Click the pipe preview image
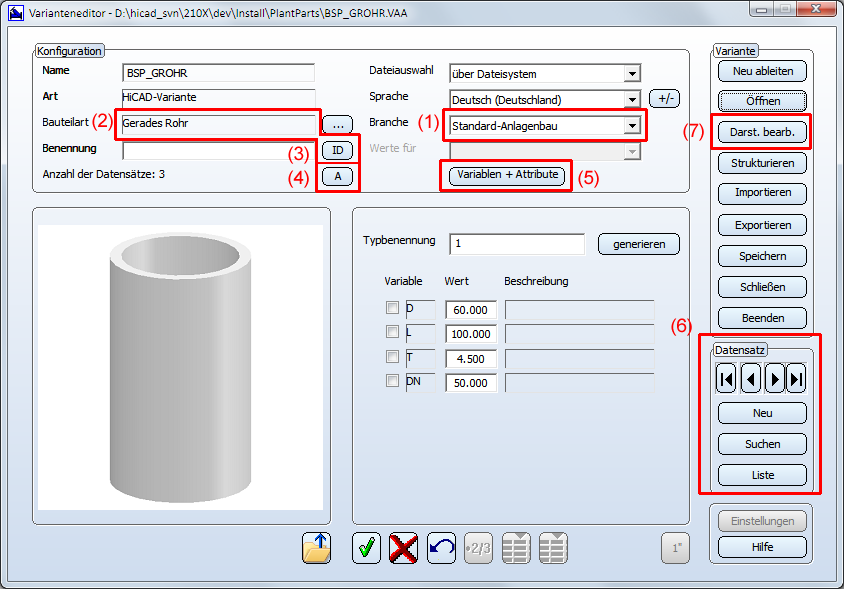844x589 pixels. click(180, 367)
